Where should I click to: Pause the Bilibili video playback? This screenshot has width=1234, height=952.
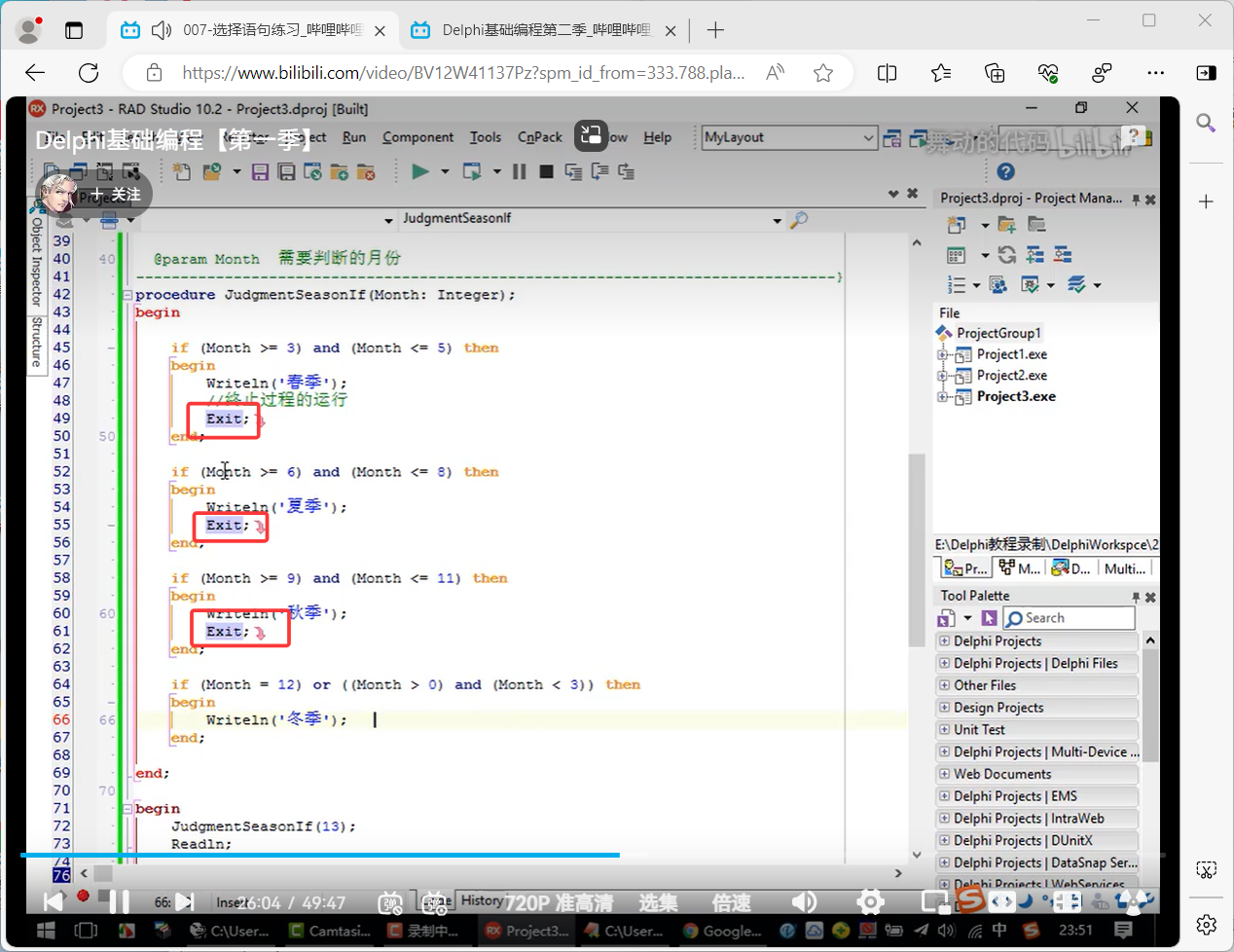(x=119, y=902)
